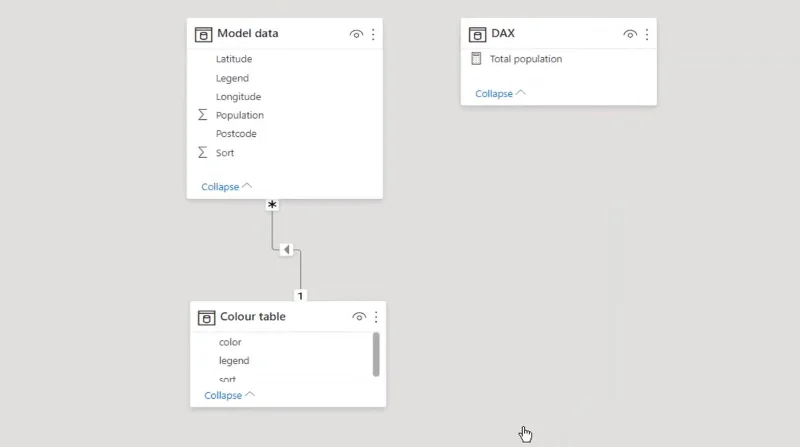The image size is (800, 447).
Task: Click the Colour table header icon
Action: click(x=206, y=317)
